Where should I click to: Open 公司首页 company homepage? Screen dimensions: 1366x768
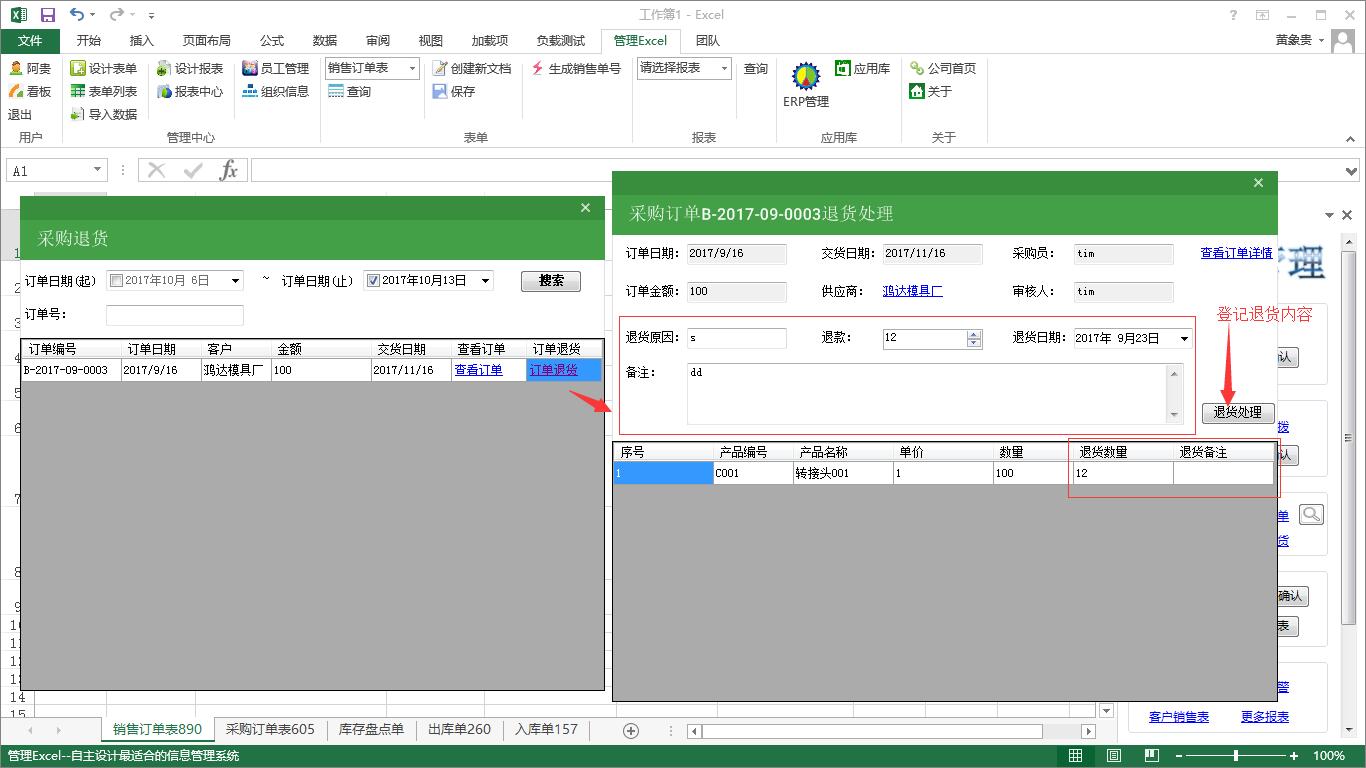pyautogui.click(x=942, y=68)
